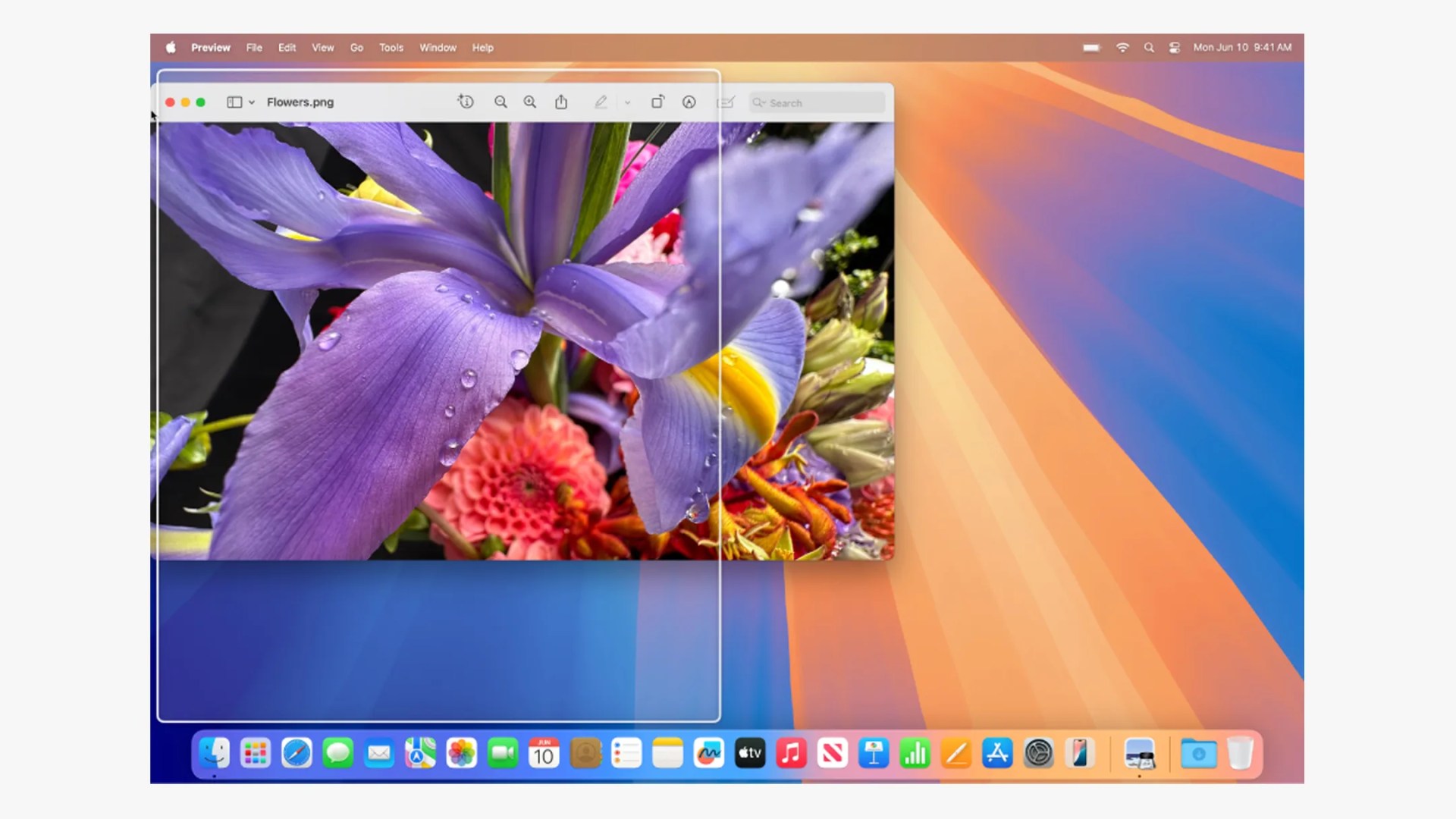The image size is (1456, 819).
Task: Open the File menu
Action: point(254,47)
